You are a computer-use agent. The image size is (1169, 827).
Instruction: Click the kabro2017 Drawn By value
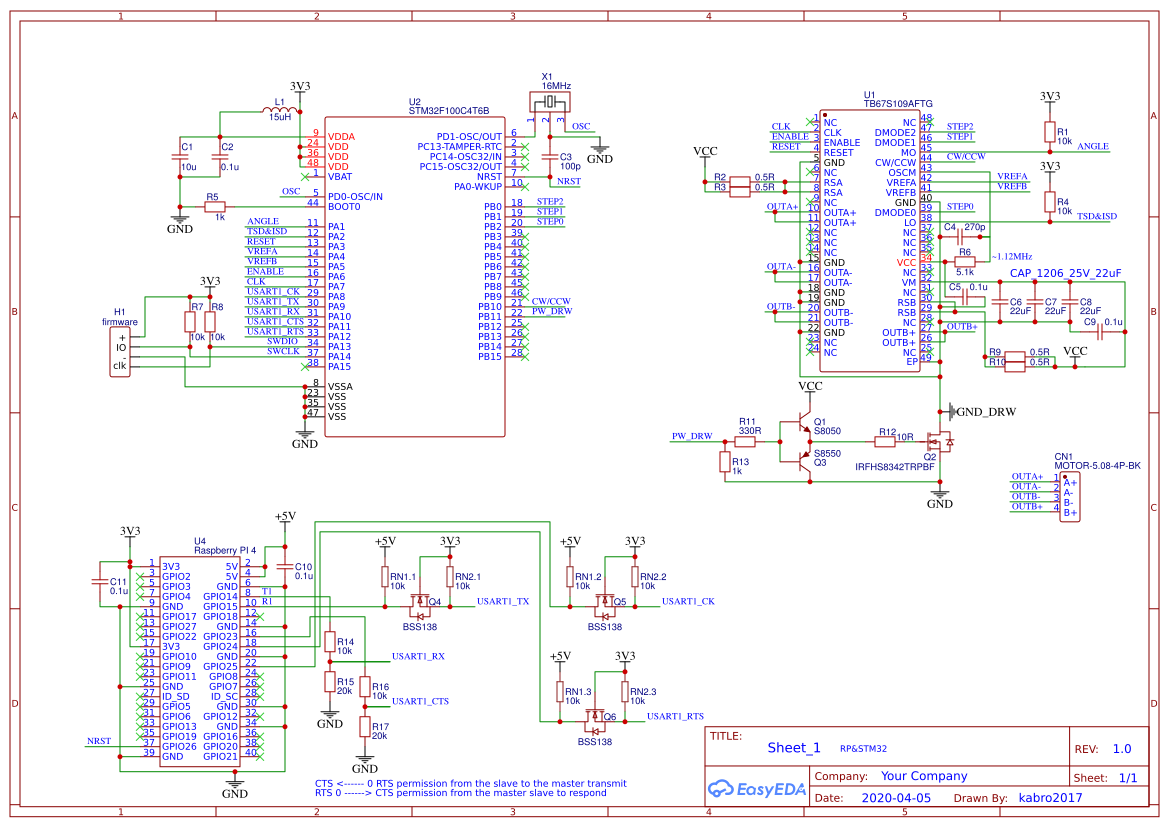coord(1050,798)
